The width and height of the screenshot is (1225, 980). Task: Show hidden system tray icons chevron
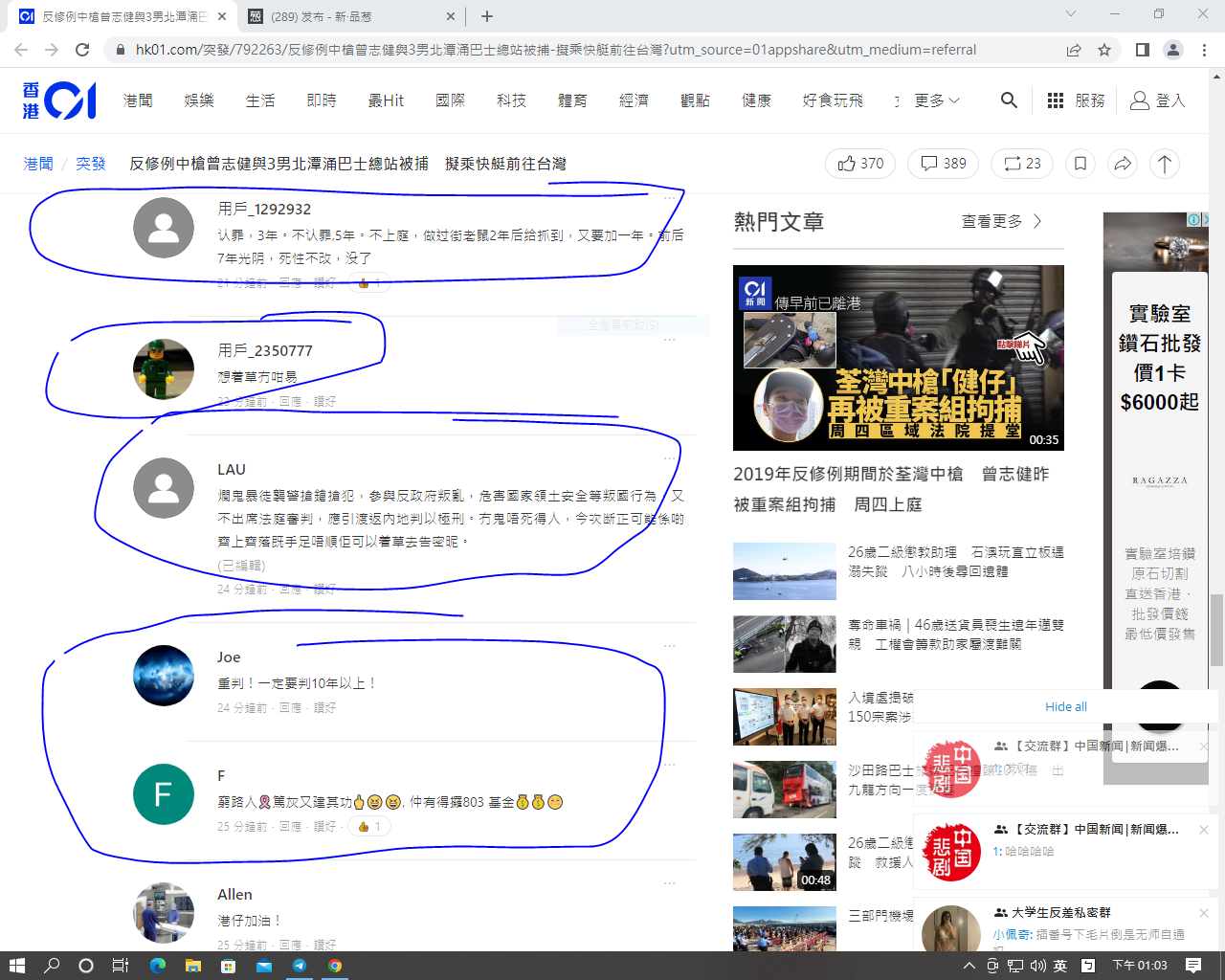point(969,966)
